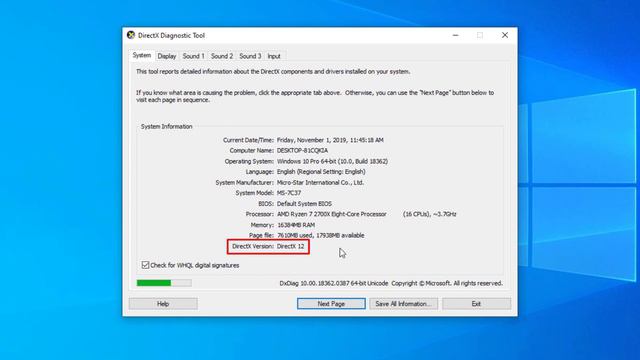
Task: Click the page file usage value
Action: click(320, 236)
